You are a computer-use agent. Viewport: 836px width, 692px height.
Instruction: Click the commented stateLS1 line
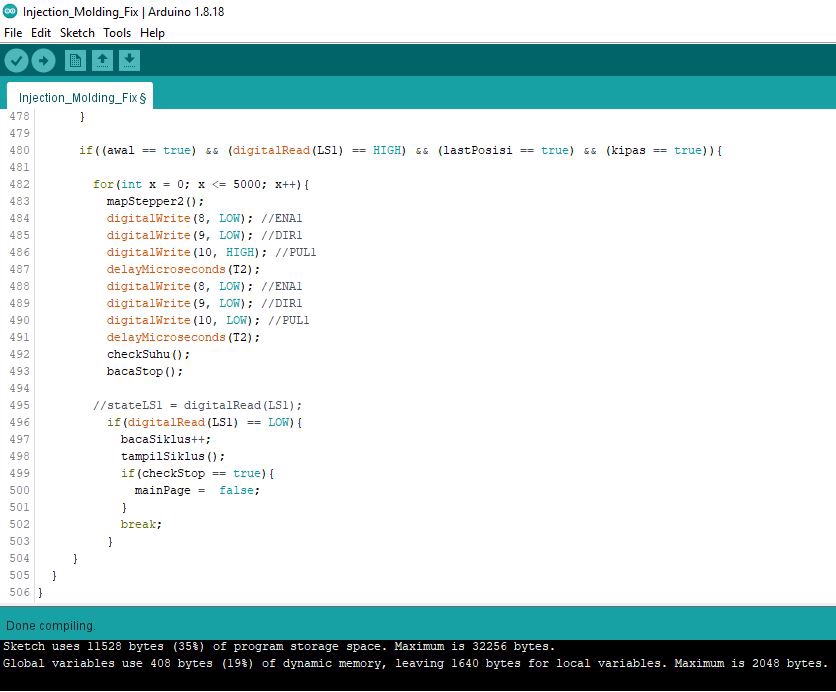[x=197, y=406]
